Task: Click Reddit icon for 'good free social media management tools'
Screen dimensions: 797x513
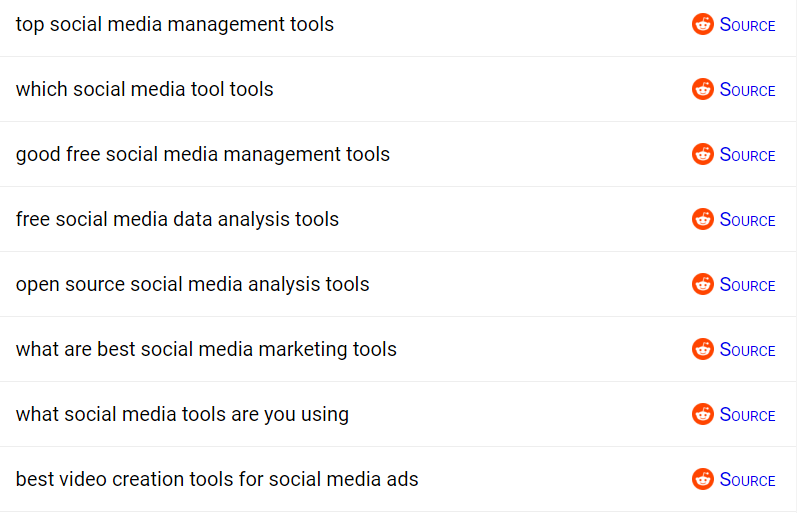Action: [x=703, y=154]
